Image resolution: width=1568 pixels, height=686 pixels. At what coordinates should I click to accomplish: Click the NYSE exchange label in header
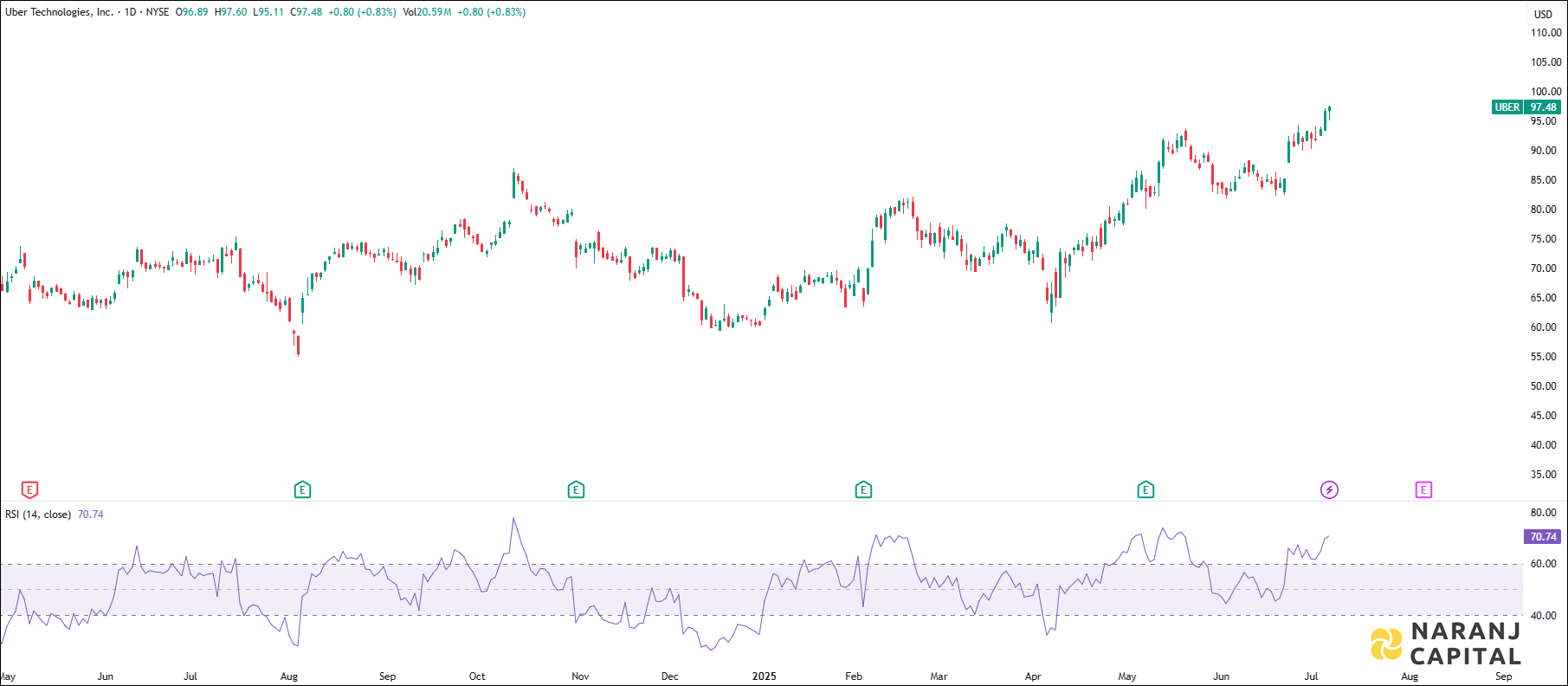(158, 12)
